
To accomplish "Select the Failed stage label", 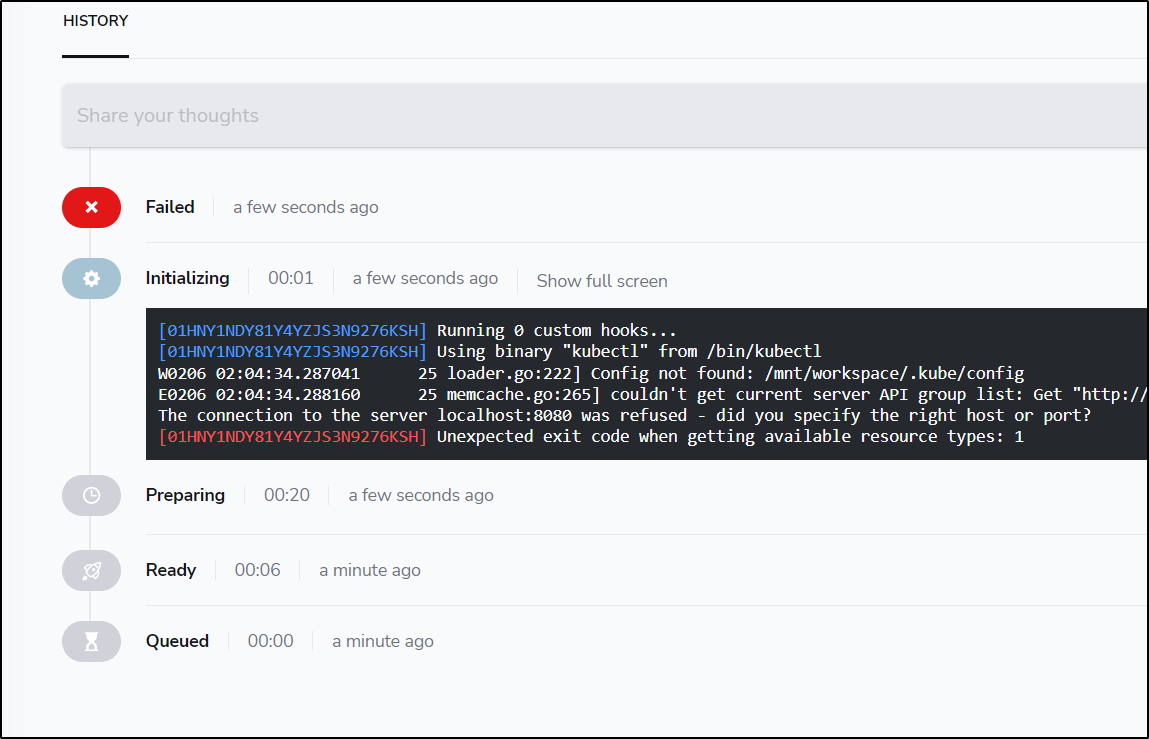I will coord(170,207).
